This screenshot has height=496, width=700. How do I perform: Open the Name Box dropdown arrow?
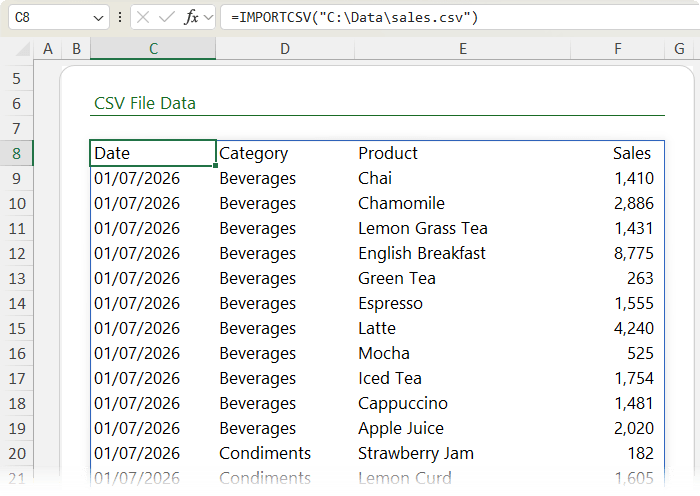pyautogui.click(x=98, y=18)
